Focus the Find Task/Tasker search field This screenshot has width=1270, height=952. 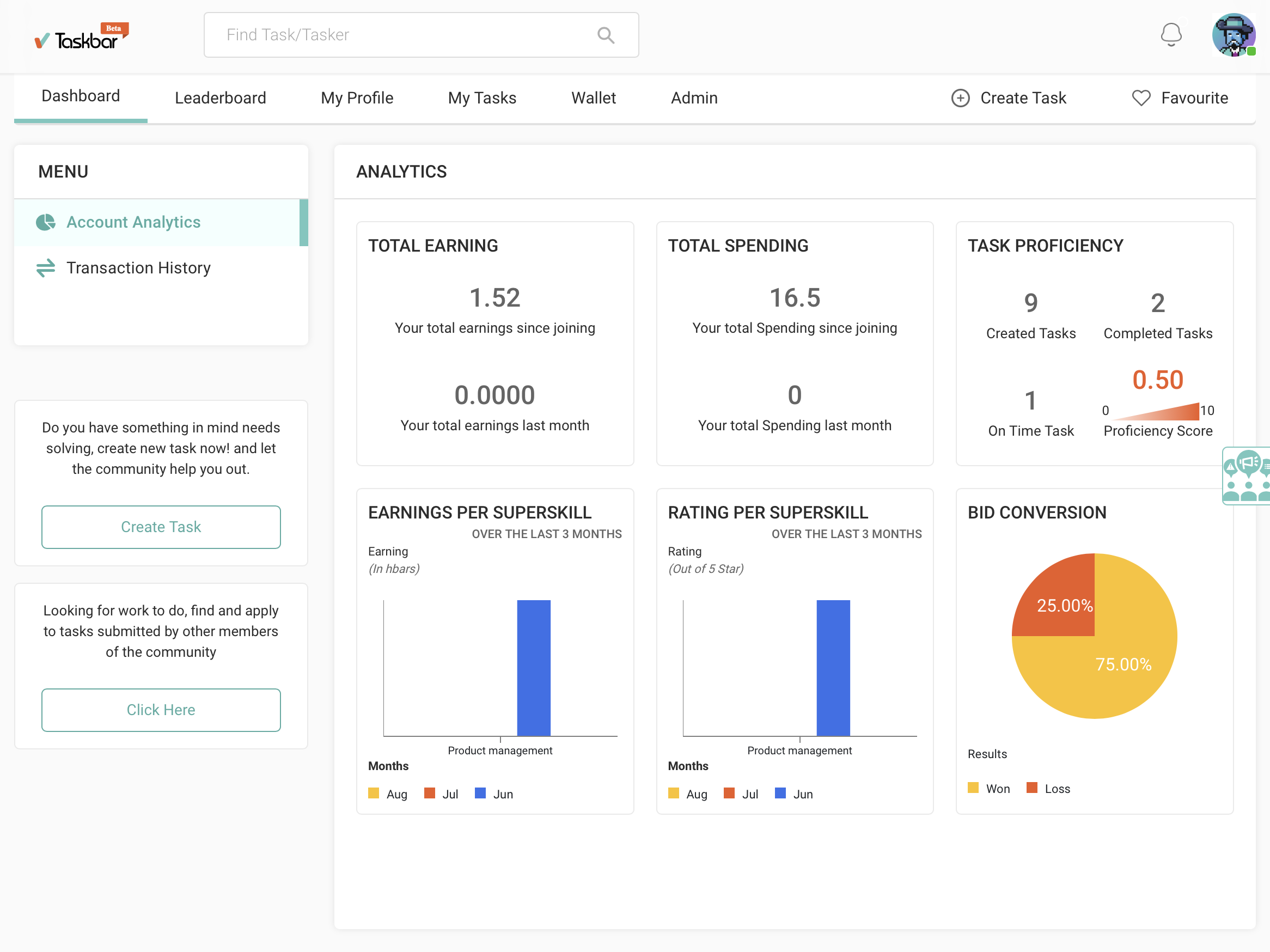point(402,35)
